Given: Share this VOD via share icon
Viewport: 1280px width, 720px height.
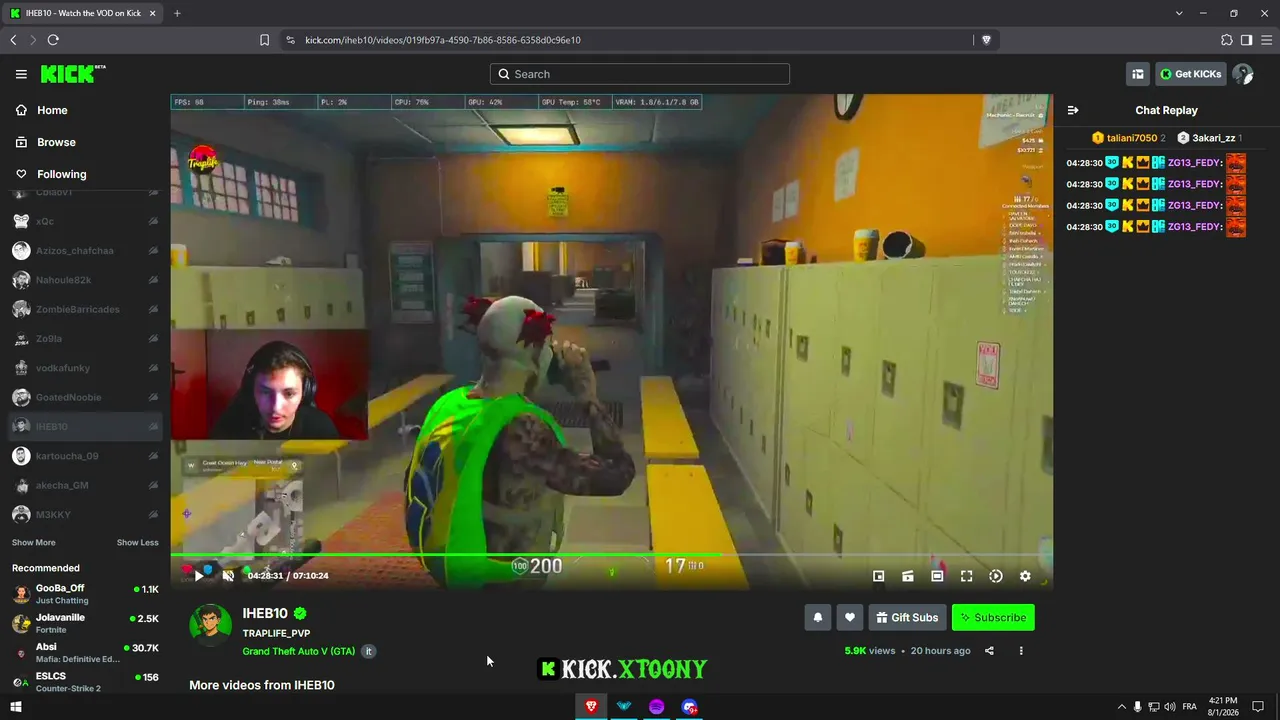Looking at the screenshot, I should point(989,651).
